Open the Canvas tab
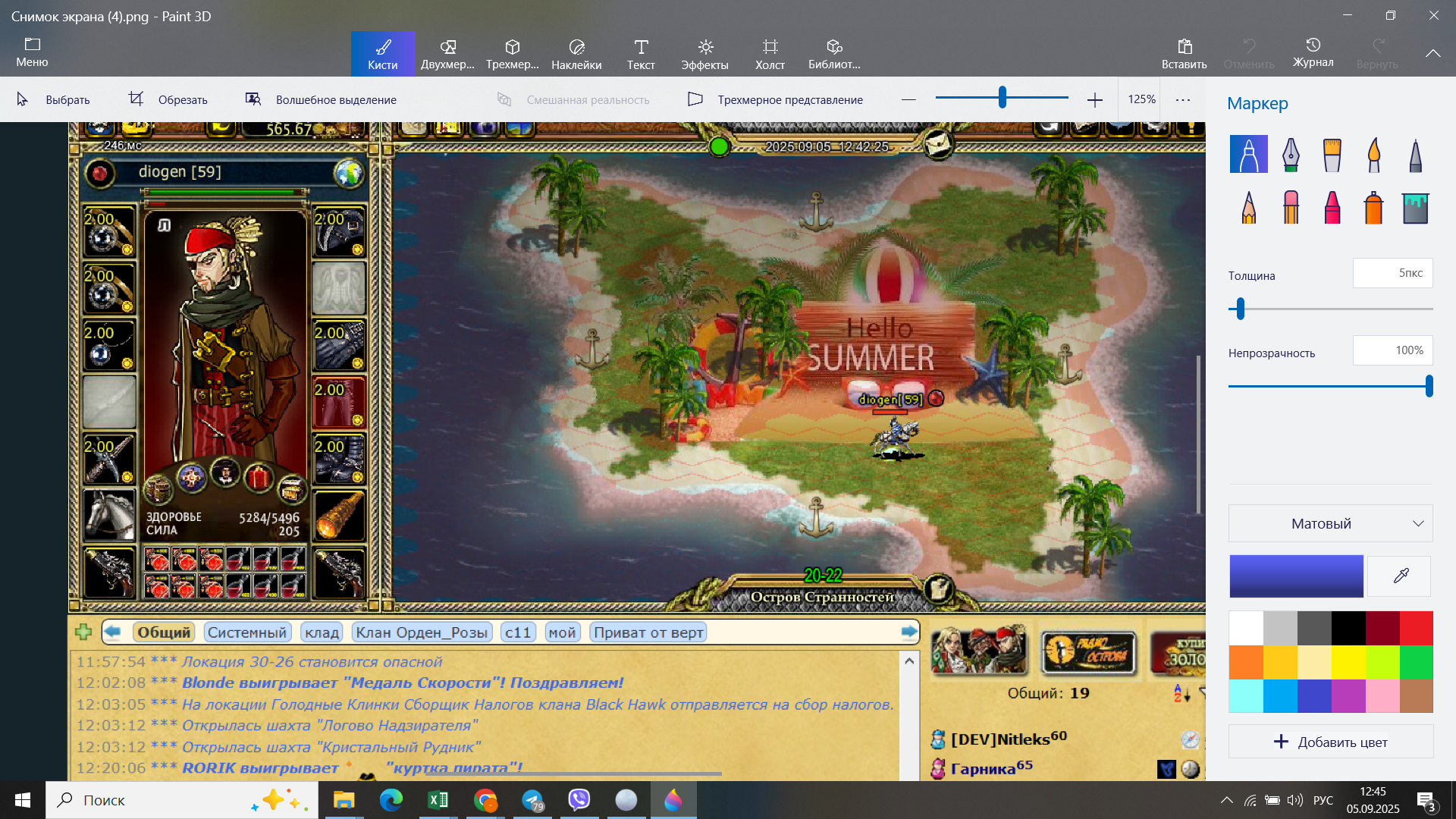The width and height of the screenshot is (1456, 819). [x=770, y=54]
